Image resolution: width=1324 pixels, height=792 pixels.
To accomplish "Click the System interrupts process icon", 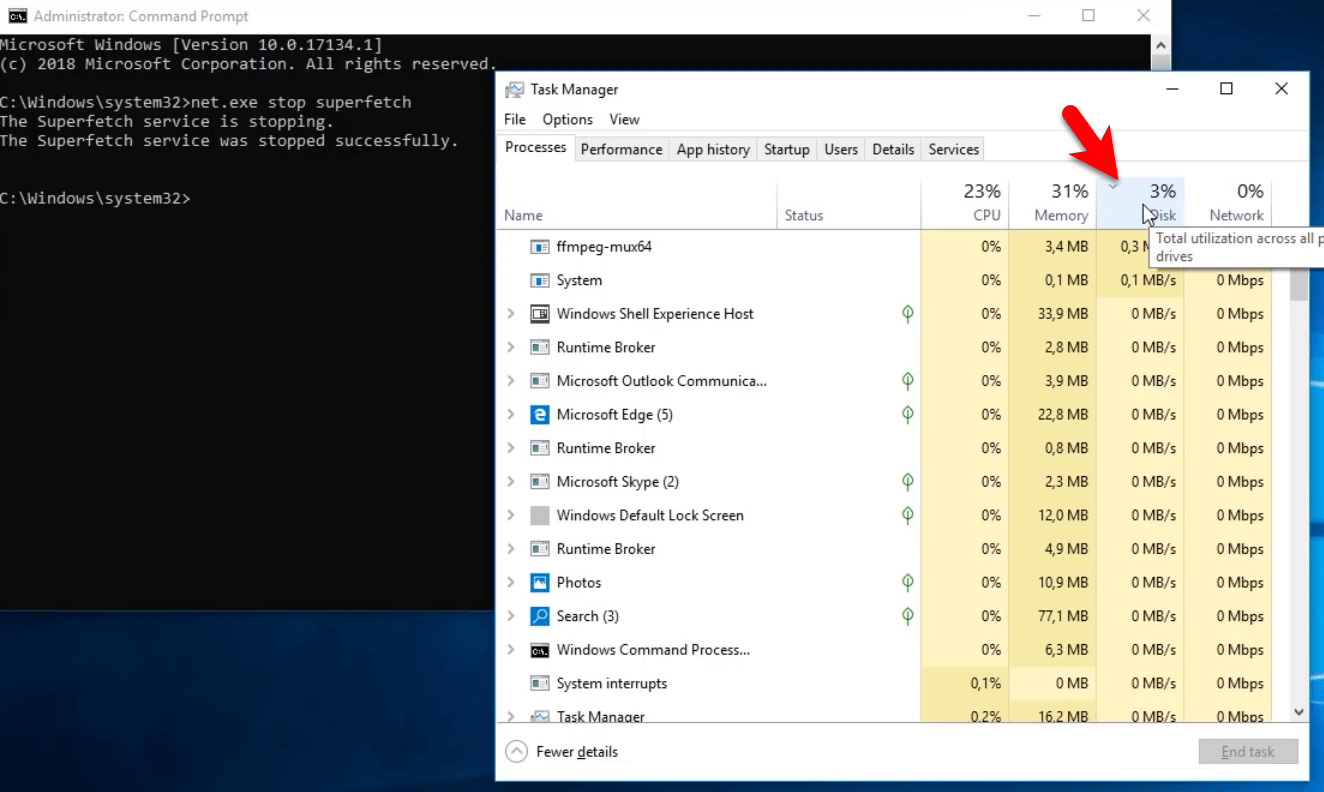I will click(540, 684).
